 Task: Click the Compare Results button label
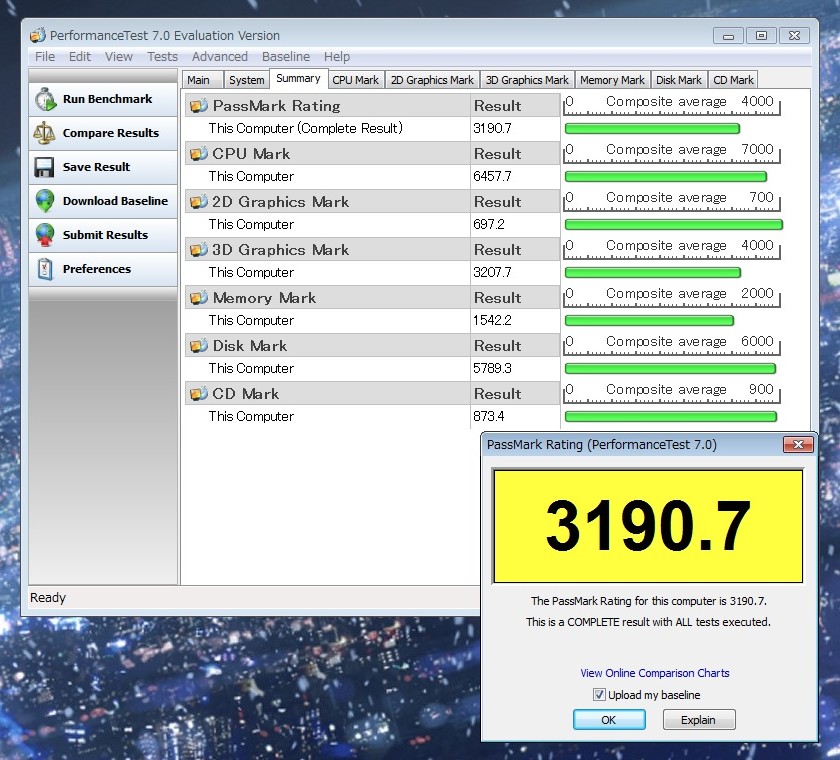[111, 133]
